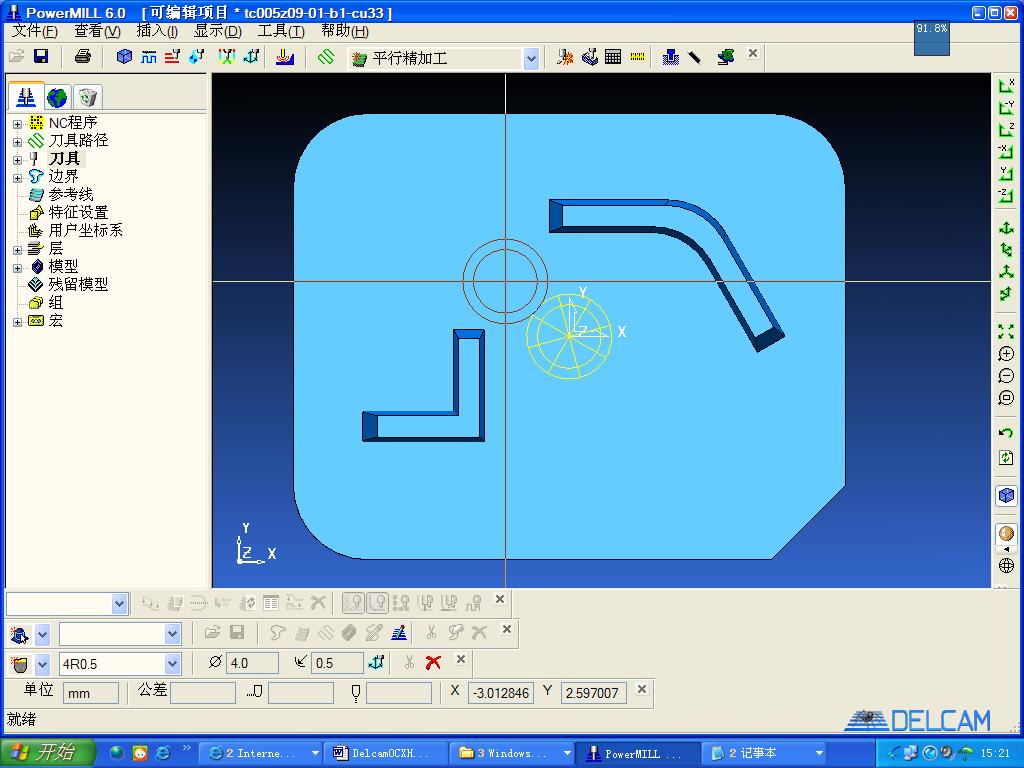This screenshot has height=768, width=1024.
Task: Toggle first light bulb draw button
Action: point(353,602)
